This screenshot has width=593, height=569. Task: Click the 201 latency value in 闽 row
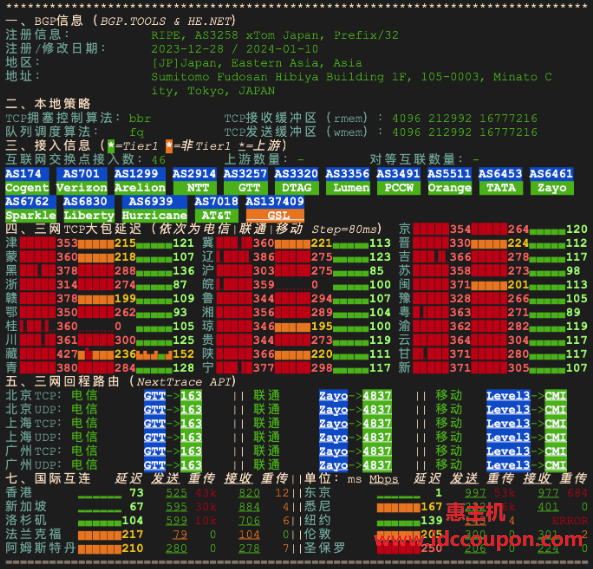pos(518,285)
